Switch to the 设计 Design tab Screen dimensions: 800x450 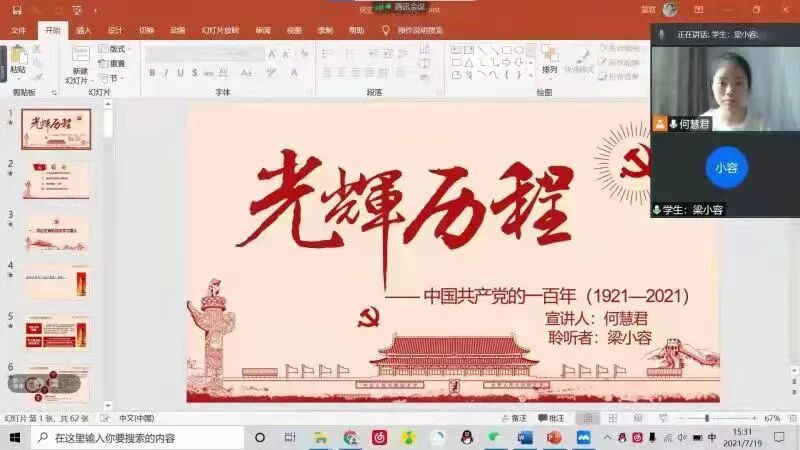pos(115,31)
